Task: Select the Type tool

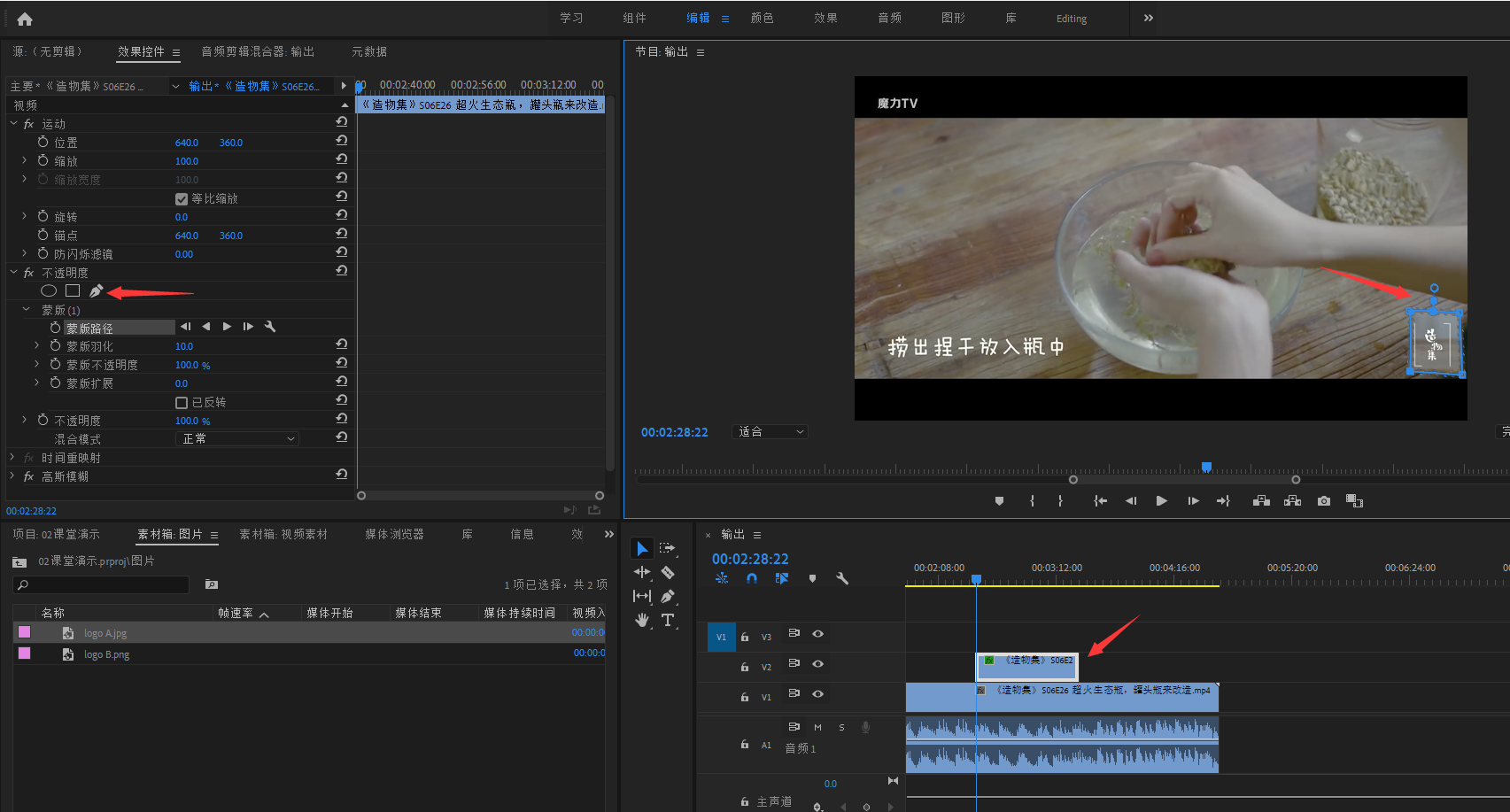Action: (x=668, y=620)
